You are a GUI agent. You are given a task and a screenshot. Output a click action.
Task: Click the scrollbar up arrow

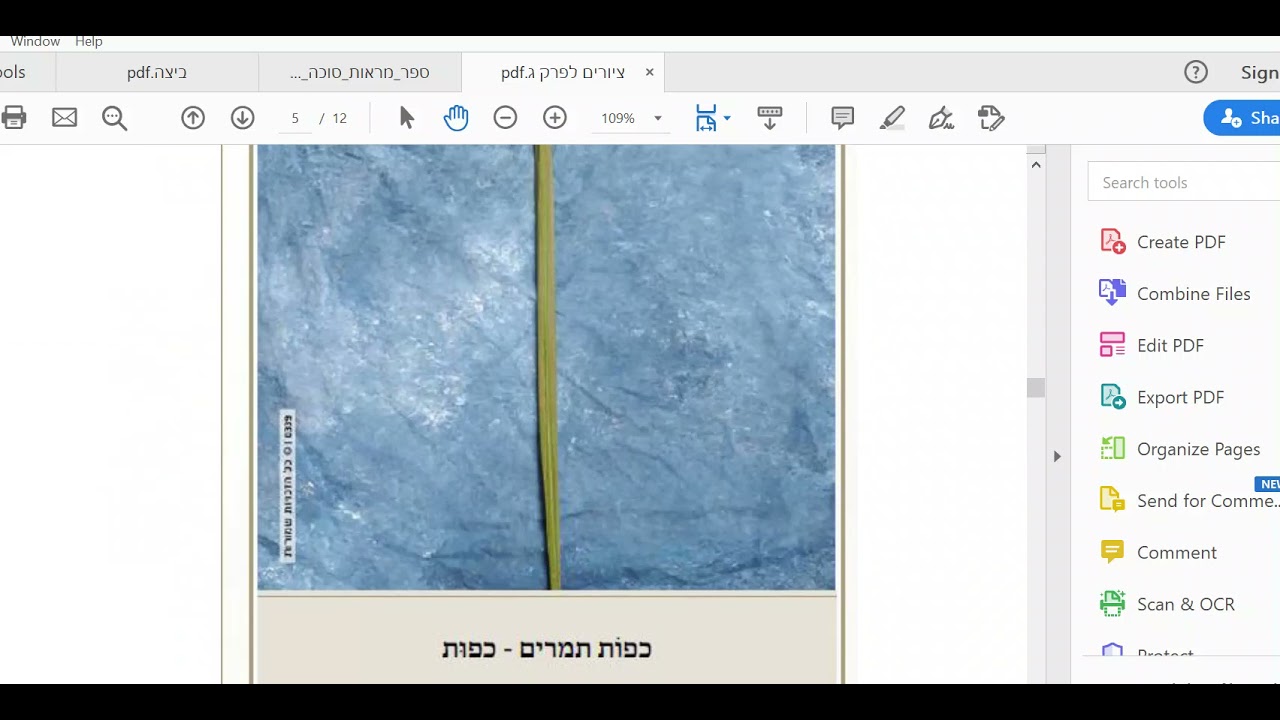tap(1036, 164)
